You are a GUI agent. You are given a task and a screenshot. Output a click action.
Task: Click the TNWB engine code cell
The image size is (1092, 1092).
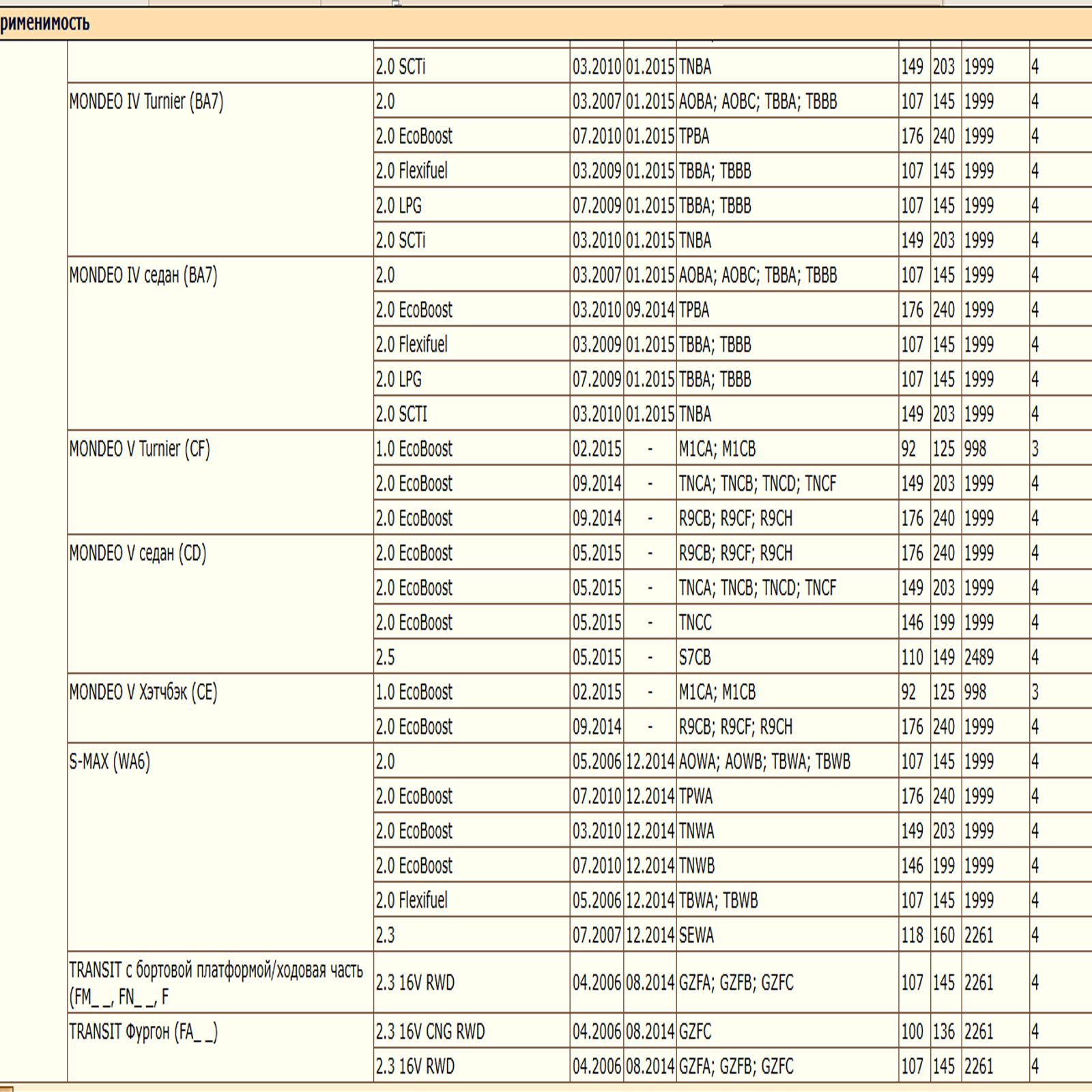pyautogui.click(x=697, y=866)
